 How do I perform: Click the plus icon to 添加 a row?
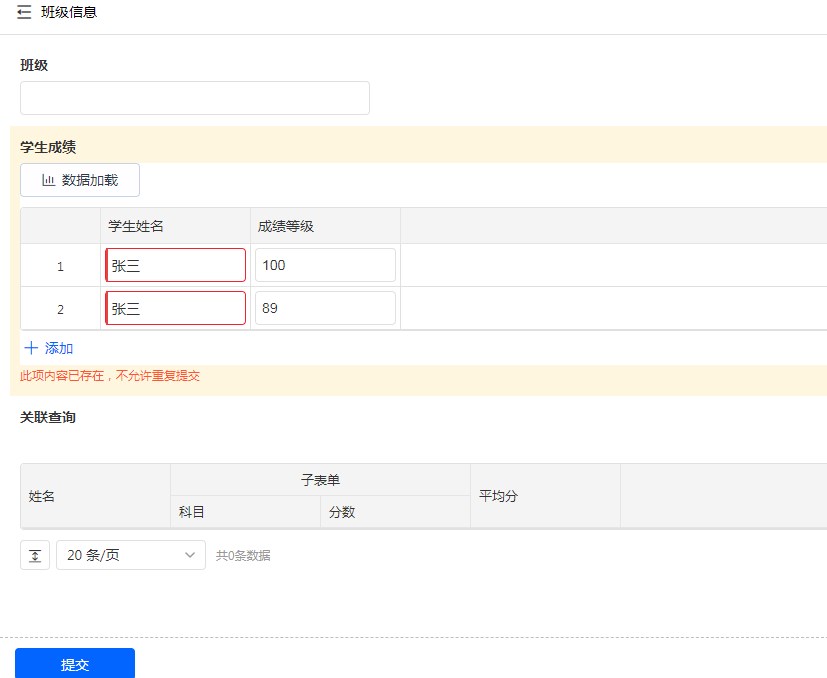click(31, 348)
